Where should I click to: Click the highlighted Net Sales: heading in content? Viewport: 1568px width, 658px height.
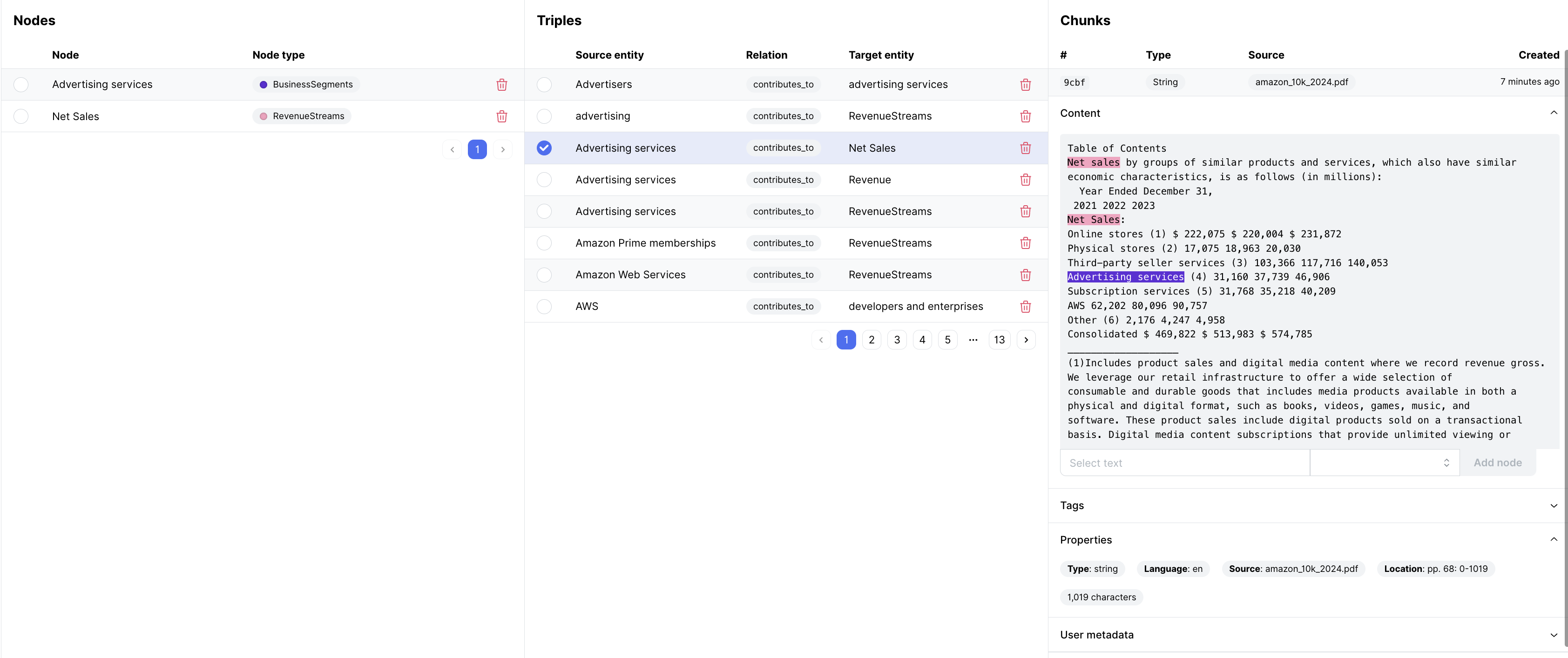(x=1093, y=220)
